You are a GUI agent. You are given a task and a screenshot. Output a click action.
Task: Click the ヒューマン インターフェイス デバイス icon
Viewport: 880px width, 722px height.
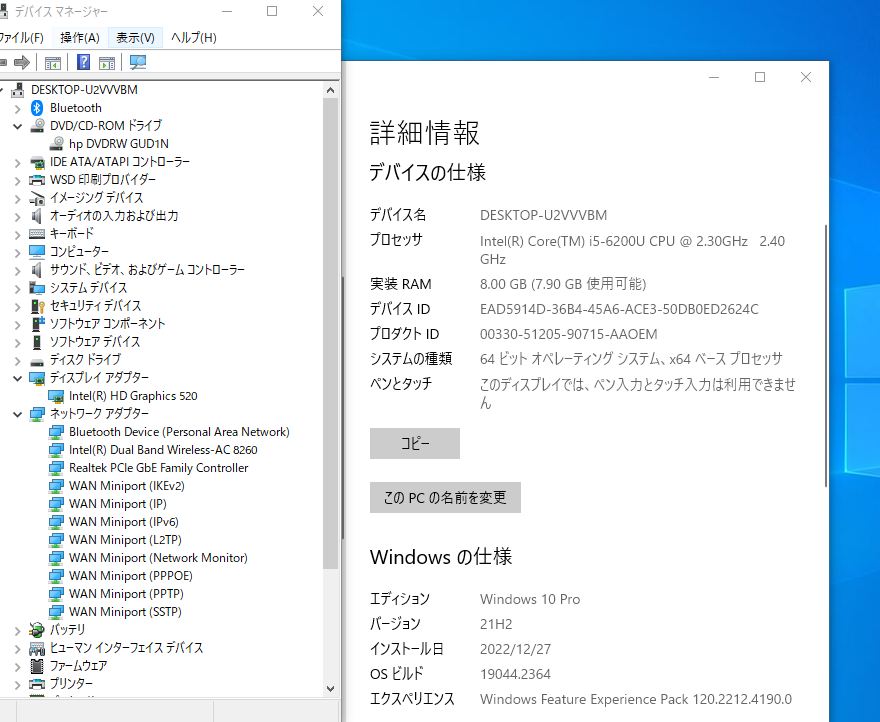pos(37,648)
